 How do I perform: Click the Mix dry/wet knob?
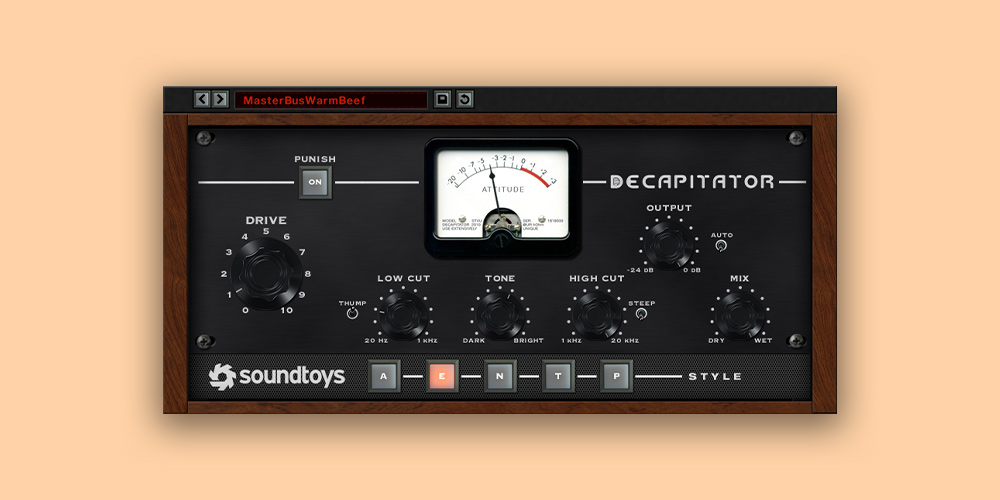(740, 315)
